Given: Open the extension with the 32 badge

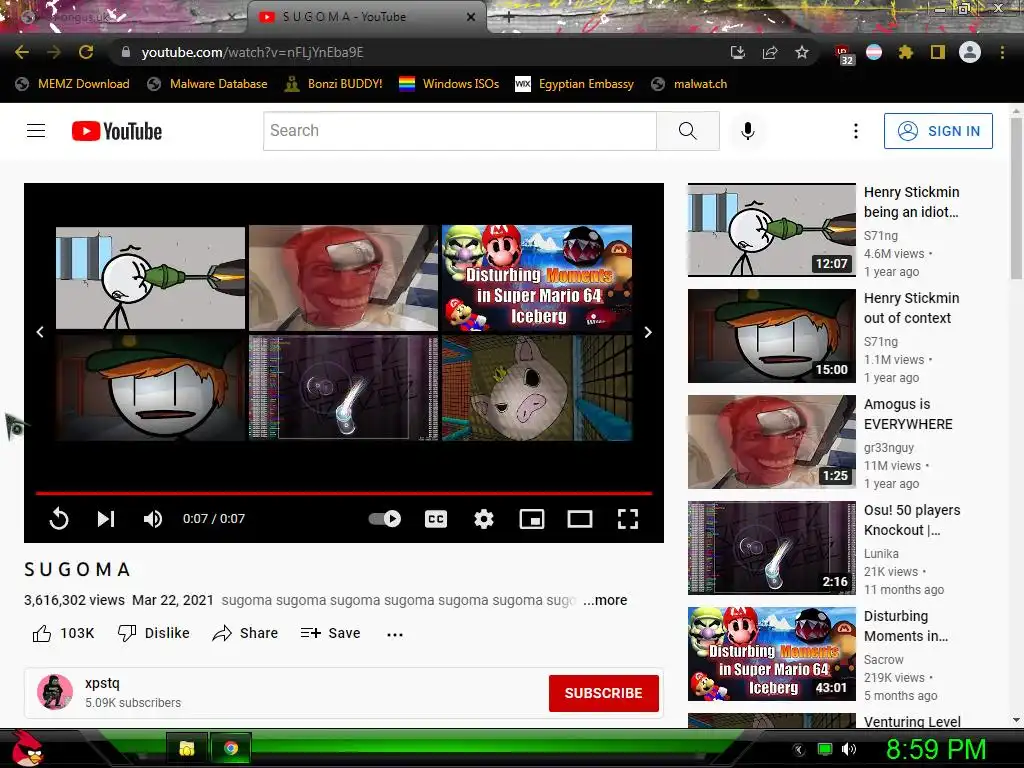Looking at the screenshot, I should click(x=844, y=54).
